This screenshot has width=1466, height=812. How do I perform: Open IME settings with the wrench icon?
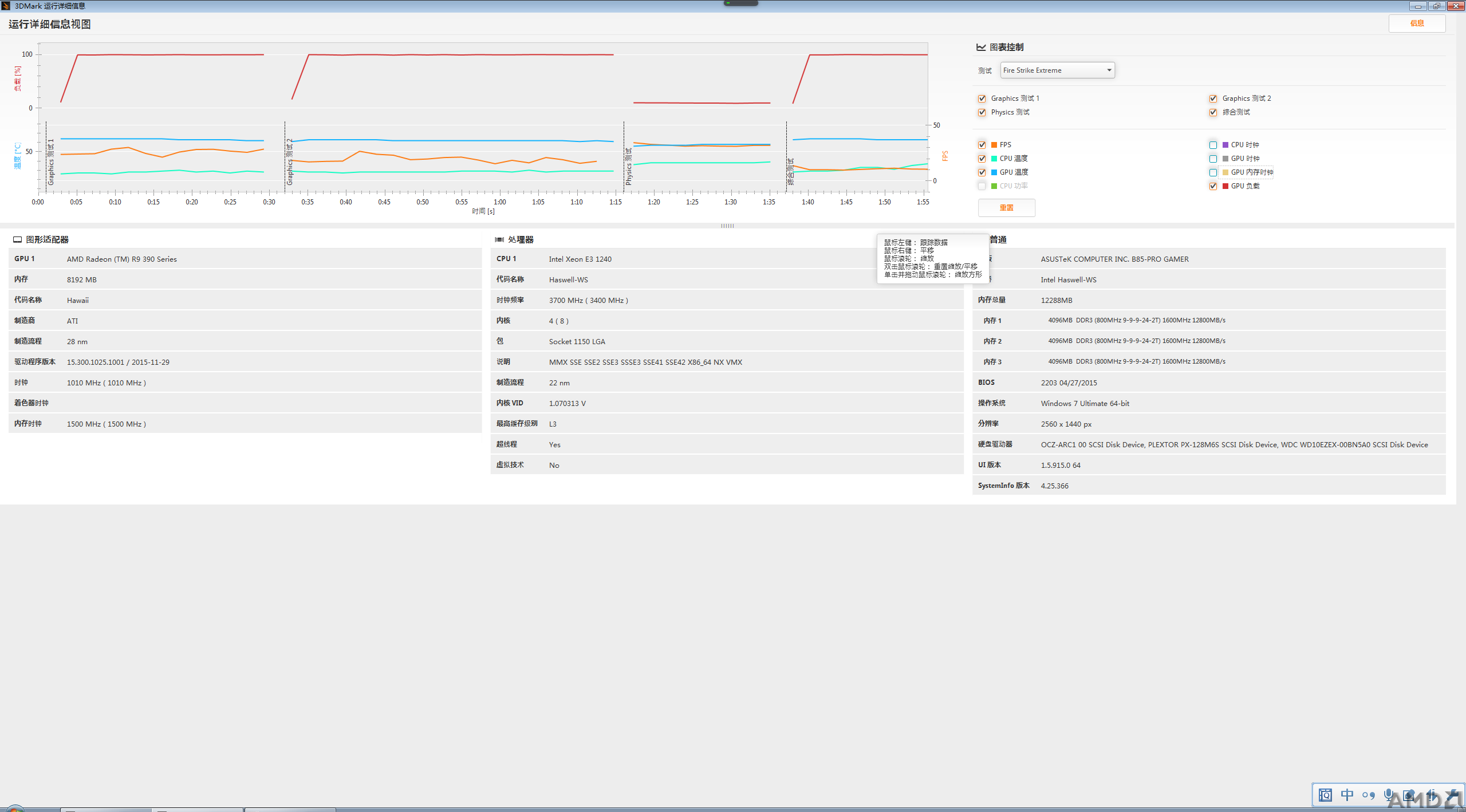(x=1453, y=795)
